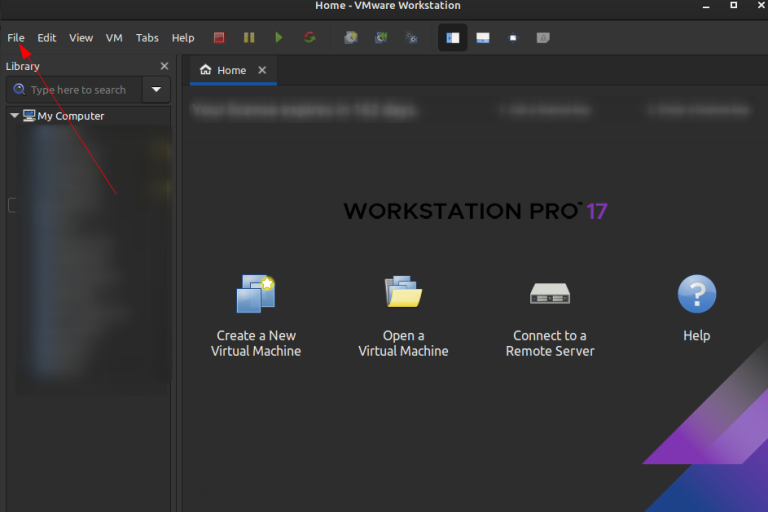Click the Type here to search field
The width and height of the screenshot is (768, 512).
pyautogui.click(x=78, y=90)
